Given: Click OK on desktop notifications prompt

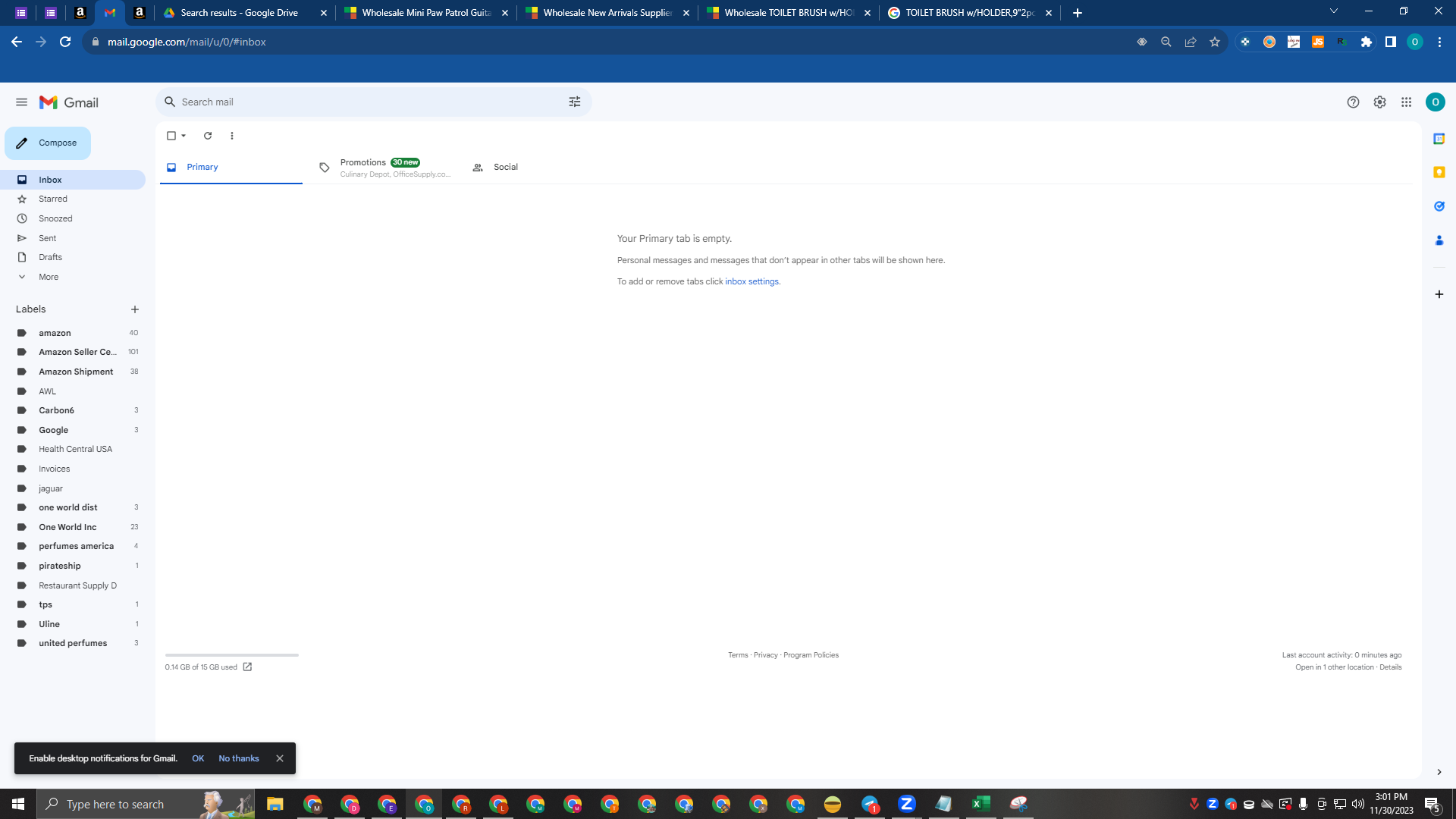Looking at the screenshot, I should point(198,758).
